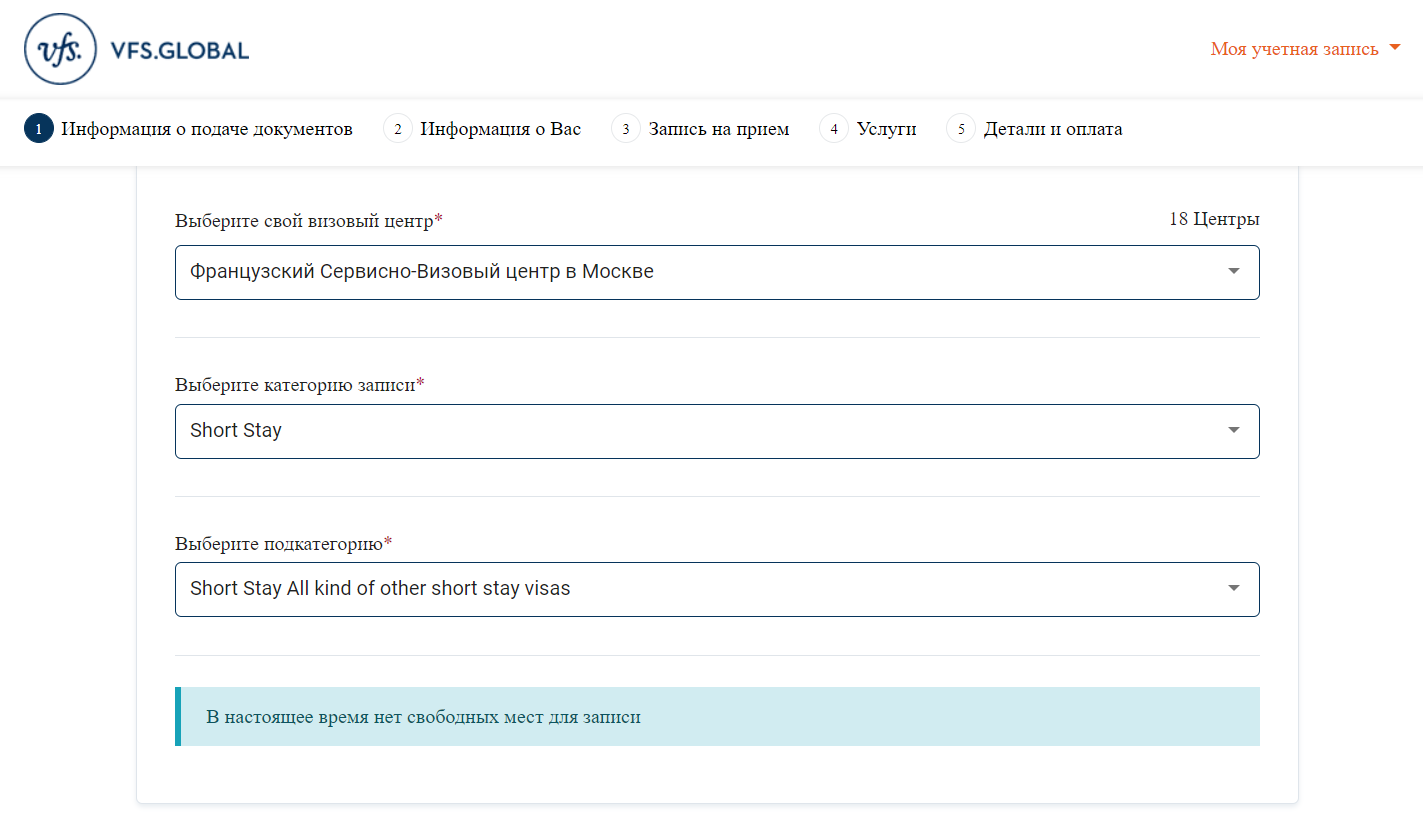Image resolution: width=1423 pixels, height=820 pixels.
Task: Click the VFS Global logo
Action: tap(137, 49)
